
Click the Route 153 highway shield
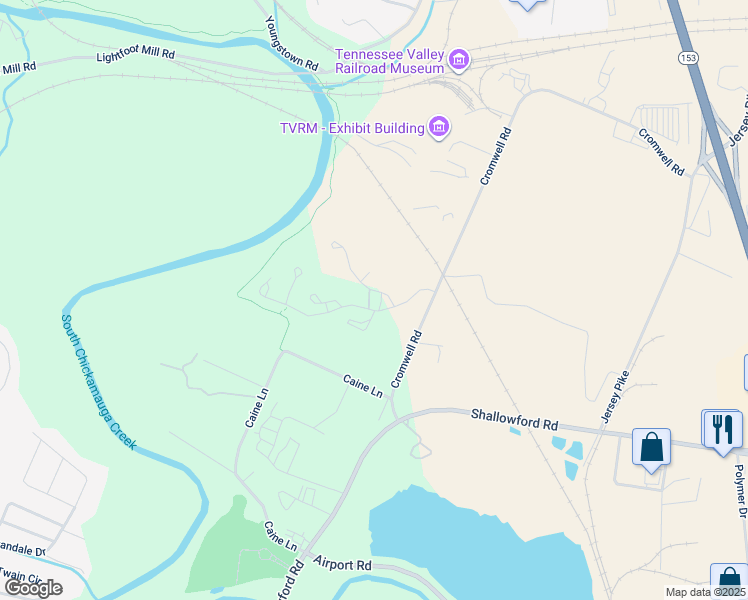click(688, 58)
